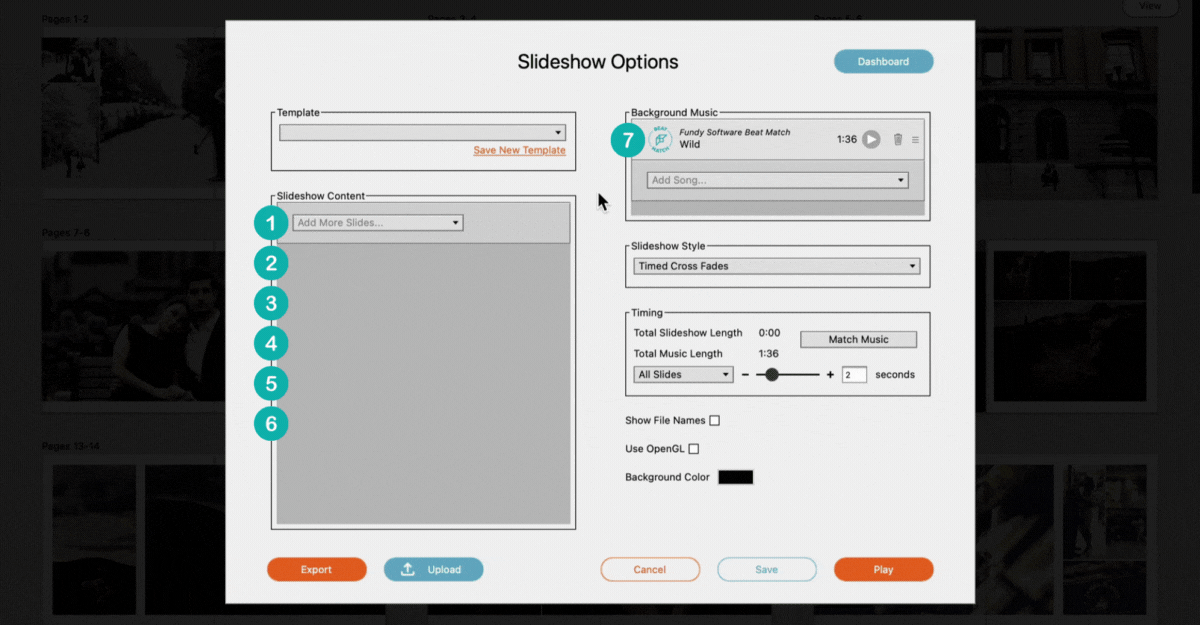Open the Add More Slides dropdown
The image size is (1200, 625).
coord(378,223)
